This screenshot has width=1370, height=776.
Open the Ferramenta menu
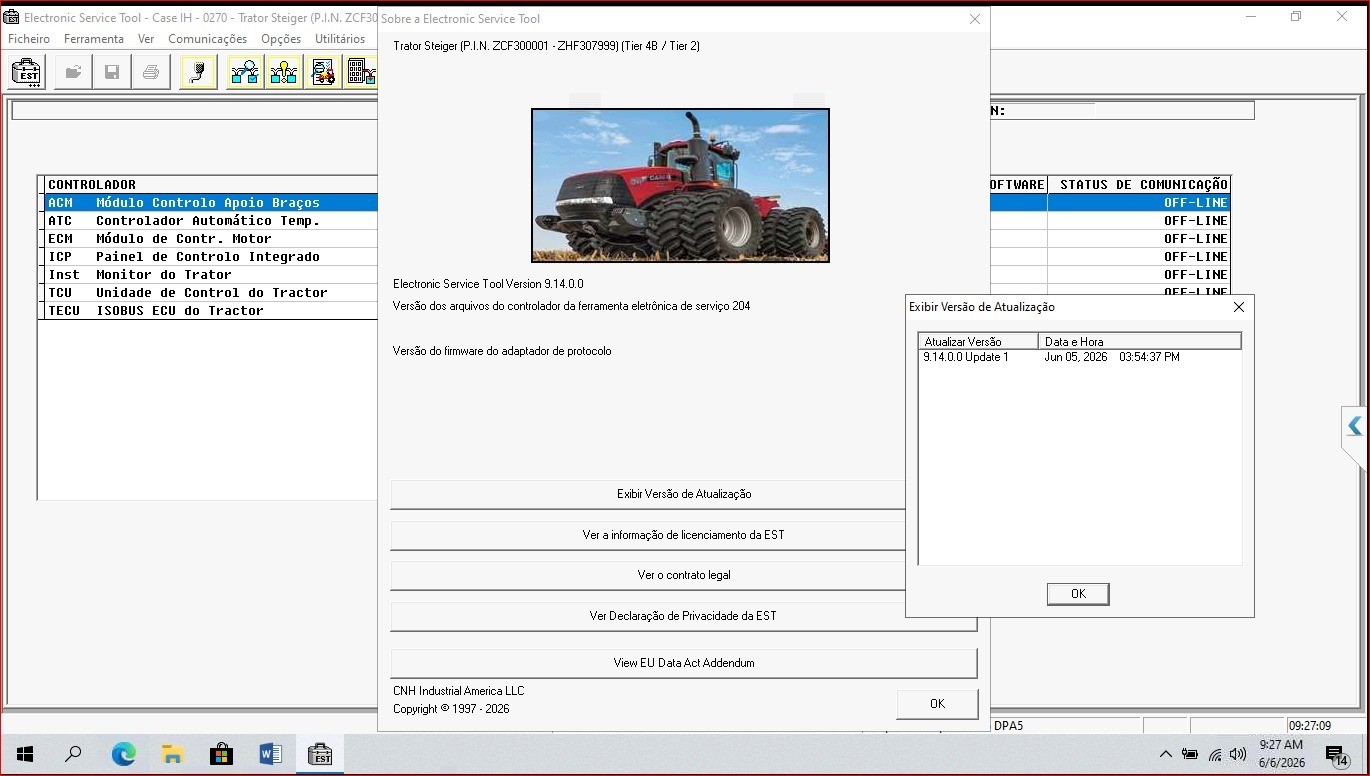pos(94,39)
